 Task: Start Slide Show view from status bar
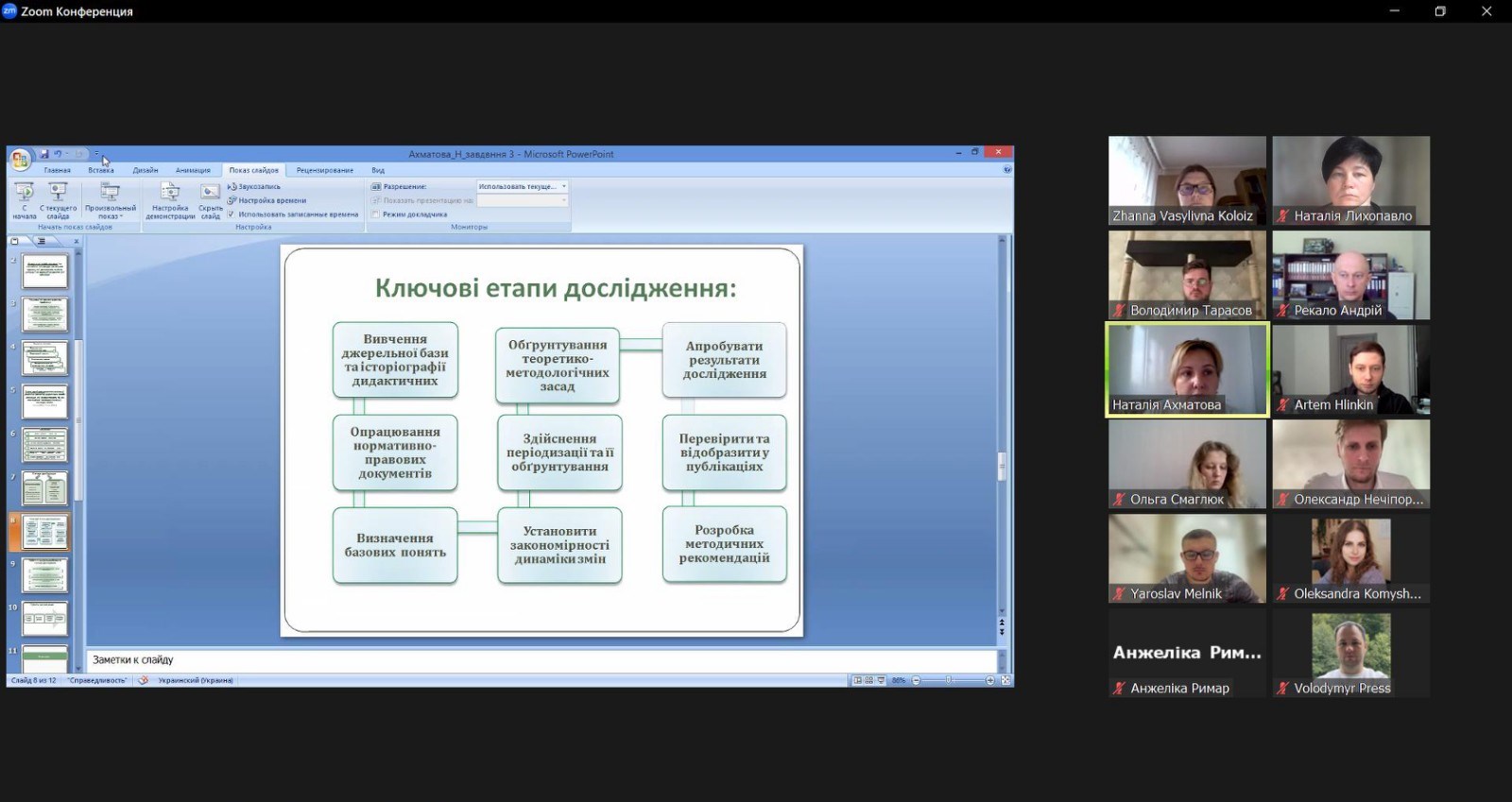coord(881,680)
